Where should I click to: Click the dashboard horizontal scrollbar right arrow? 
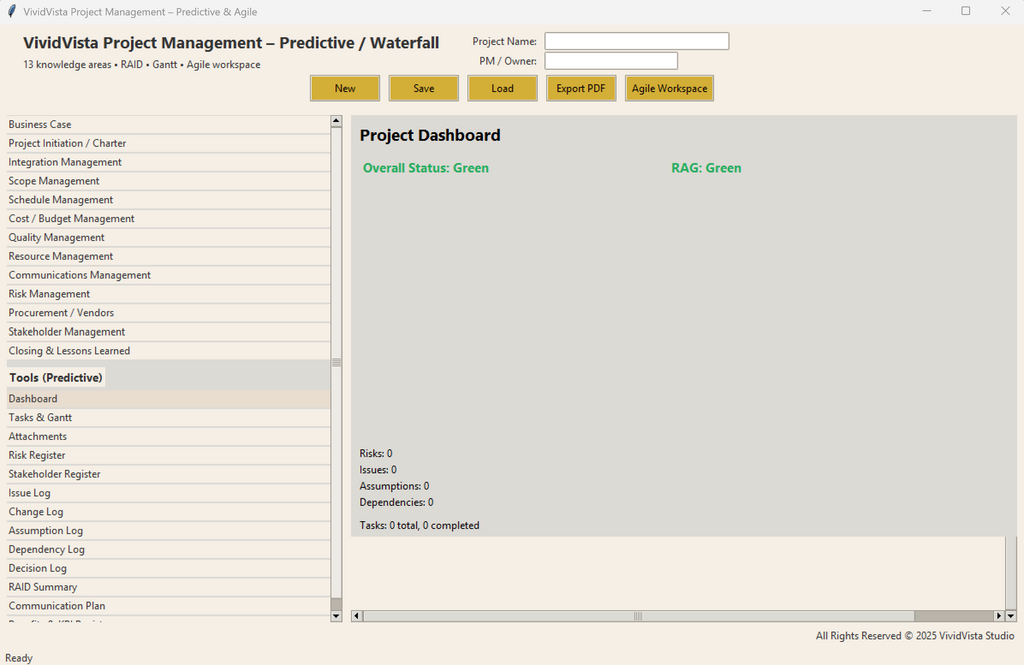pyautogui.click(x=998, y=616)
